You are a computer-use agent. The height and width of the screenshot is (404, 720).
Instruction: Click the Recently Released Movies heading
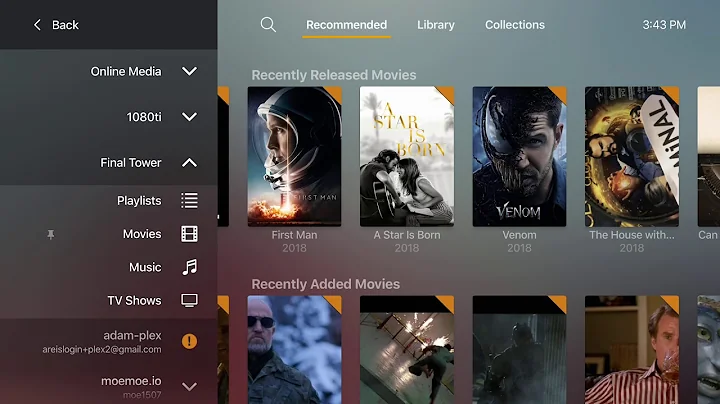click(x=334, y=75)
